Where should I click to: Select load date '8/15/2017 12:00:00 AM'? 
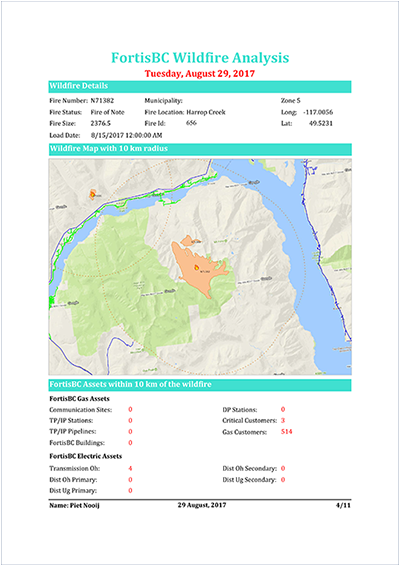(126, 135)
